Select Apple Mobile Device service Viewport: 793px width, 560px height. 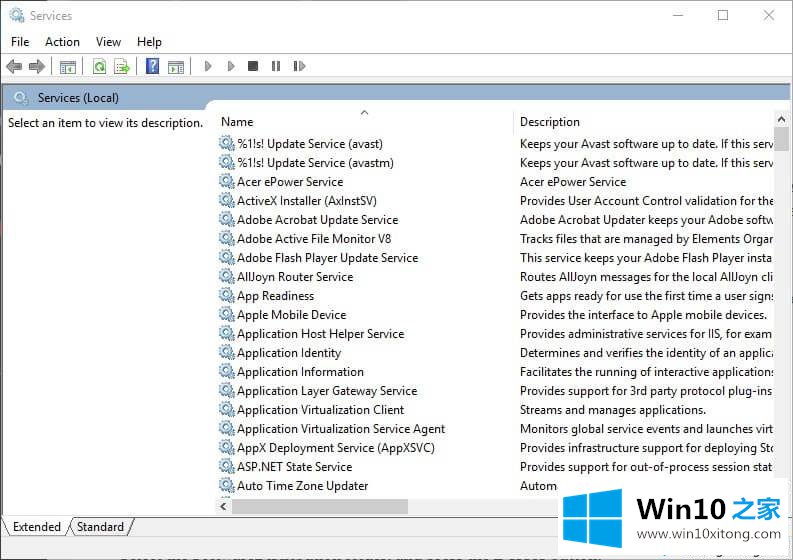tap(291, 315)
